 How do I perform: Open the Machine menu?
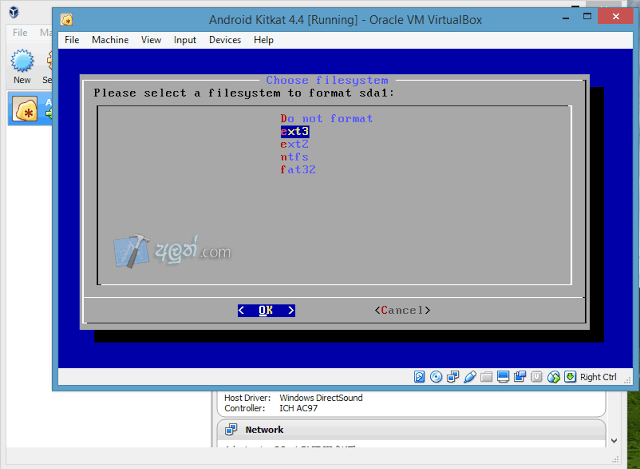110,40
